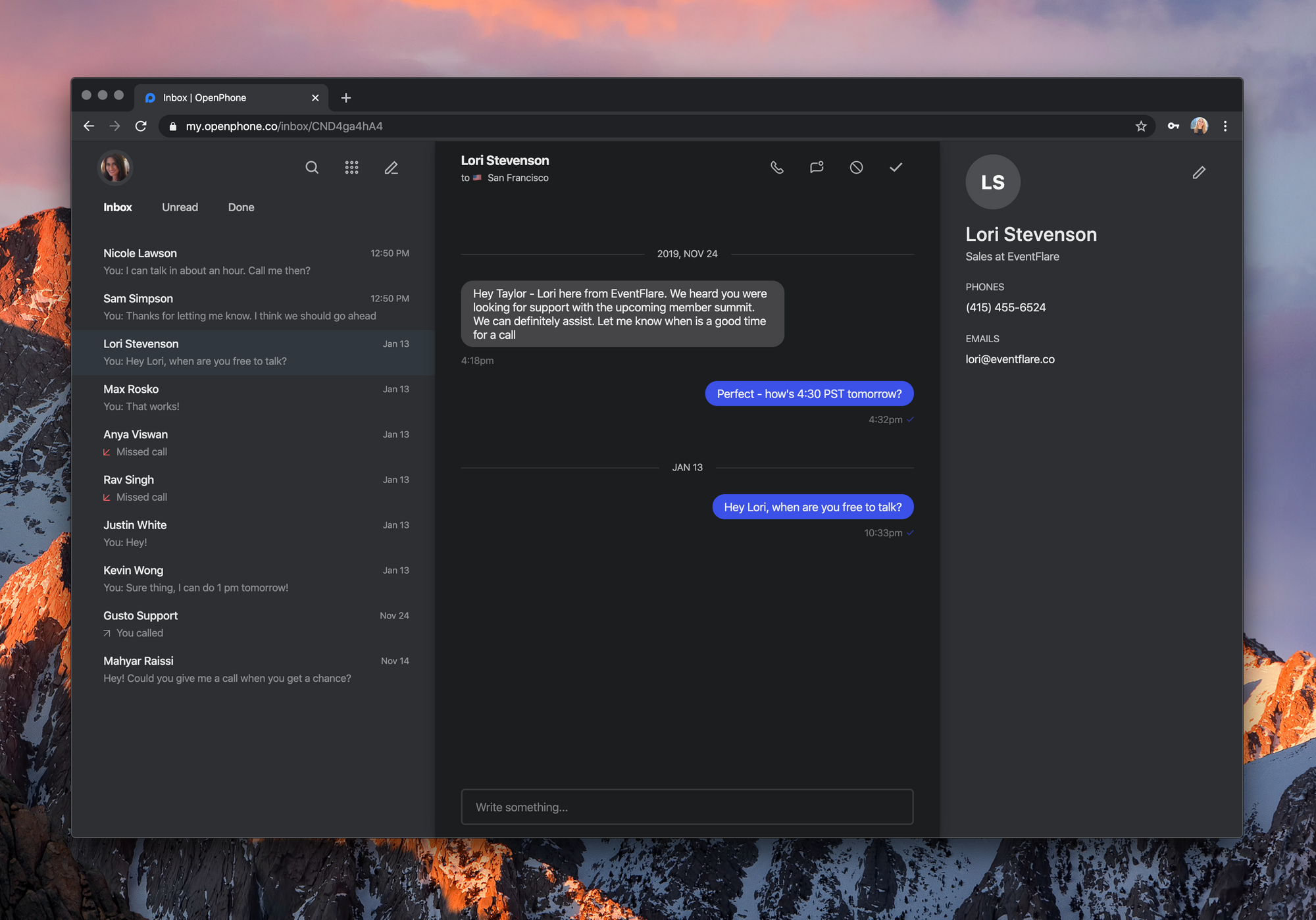Start a call with the phone icon
1316x920 pixels.
pyautogui.click(x=777, y=168)
